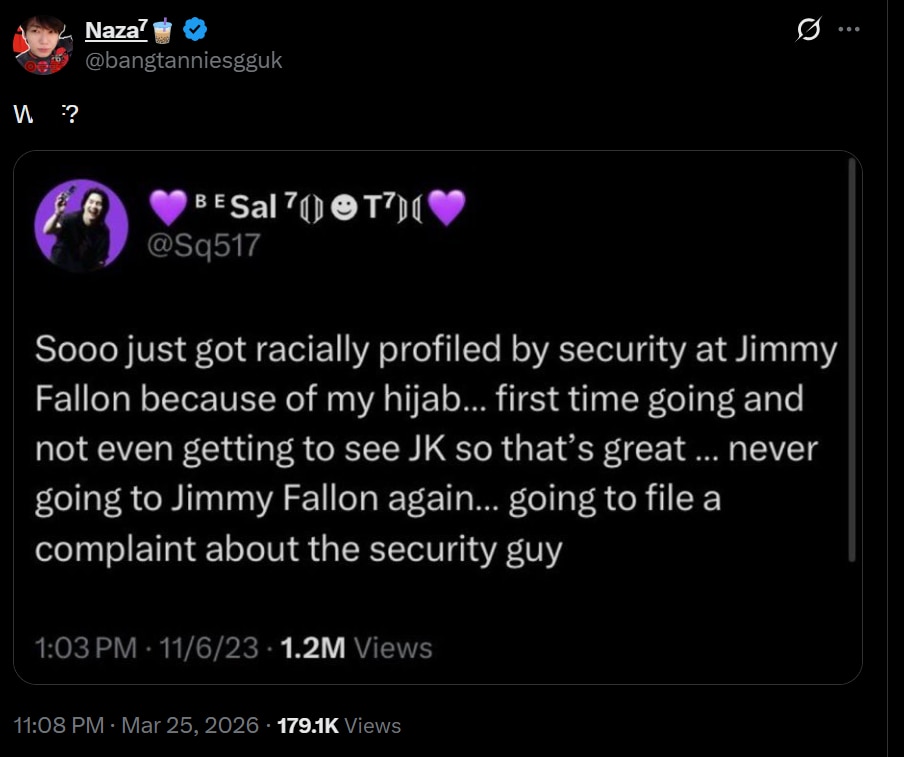Viewport: 904px width, 757px height.
Task: Click the tweet text above the quote
Action: pos(46,115)
